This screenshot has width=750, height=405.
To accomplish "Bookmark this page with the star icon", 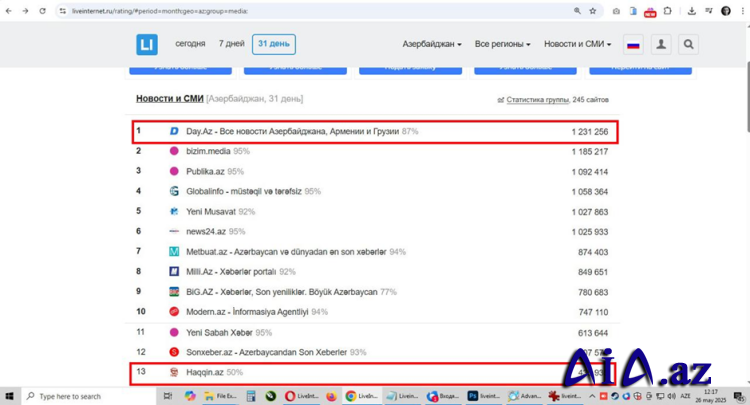I will tap(593, 11).
